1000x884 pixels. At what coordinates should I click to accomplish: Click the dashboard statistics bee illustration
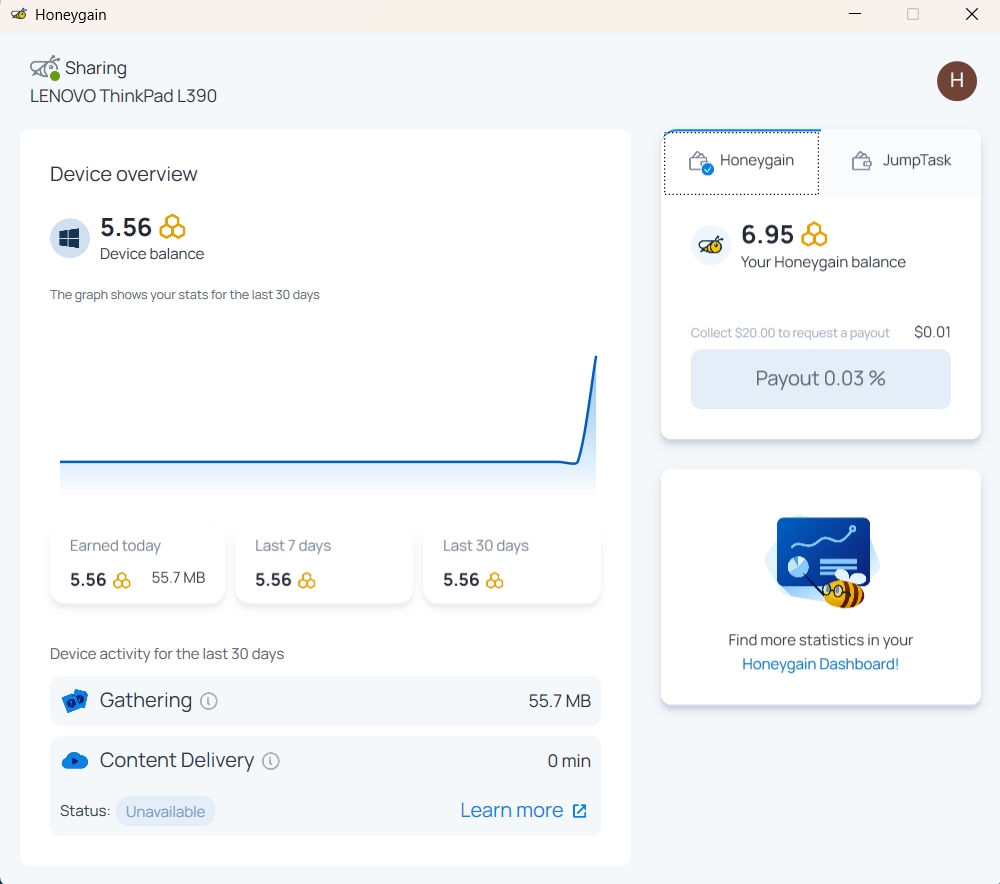click(x=821, y=563)
